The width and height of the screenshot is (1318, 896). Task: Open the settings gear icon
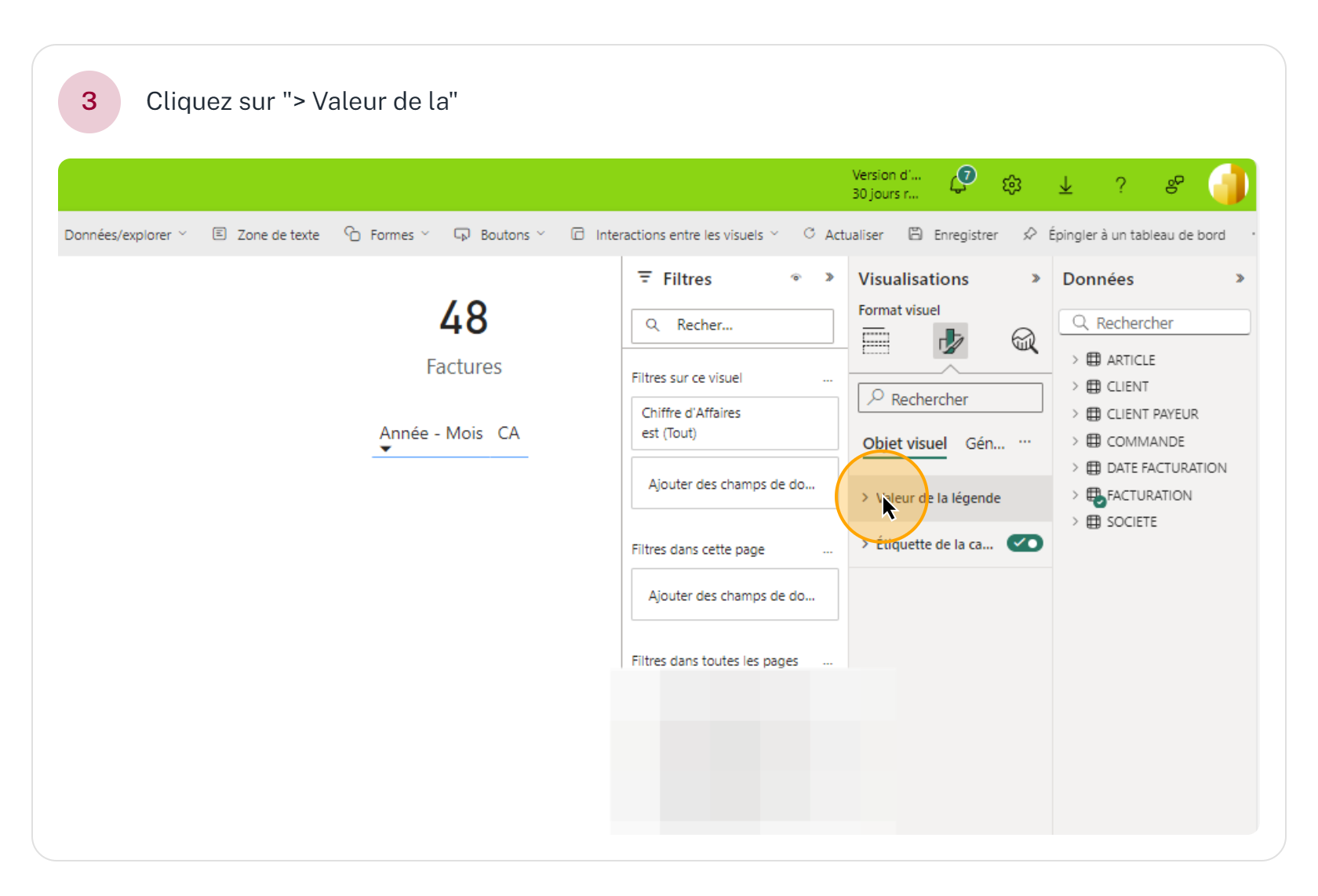[1011, 184]
